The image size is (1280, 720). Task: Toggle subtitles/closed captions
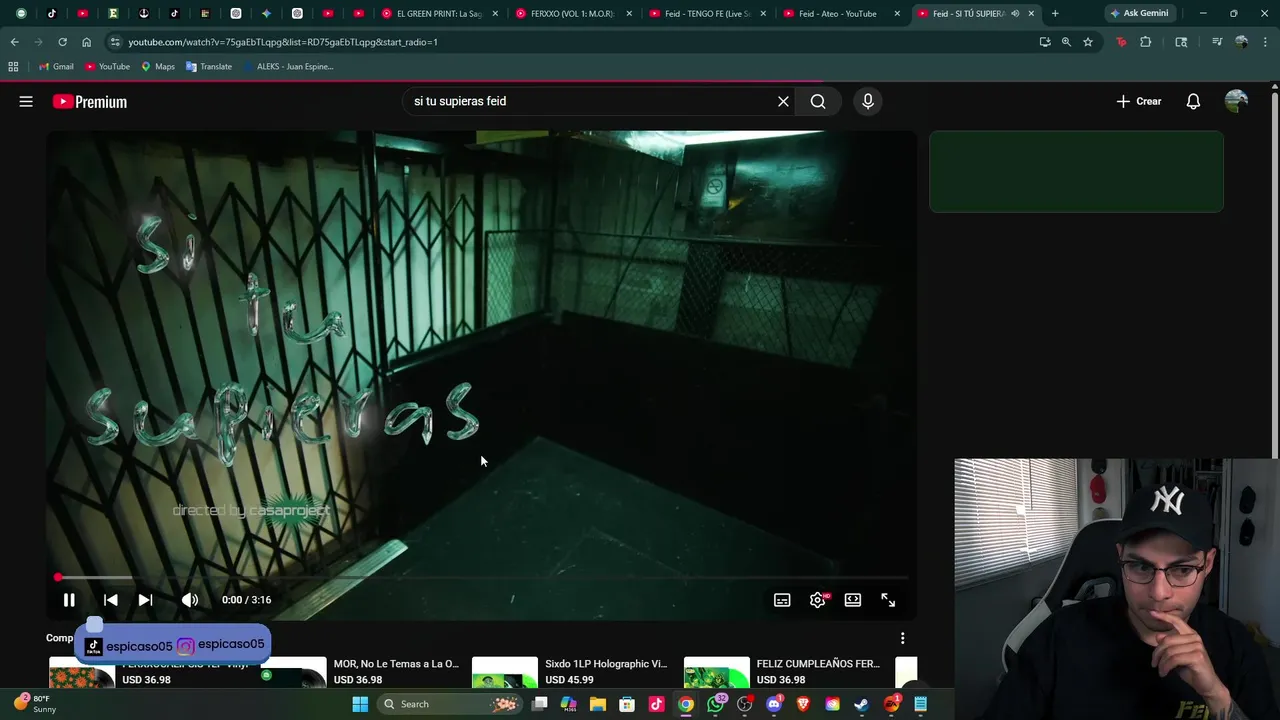782,600
